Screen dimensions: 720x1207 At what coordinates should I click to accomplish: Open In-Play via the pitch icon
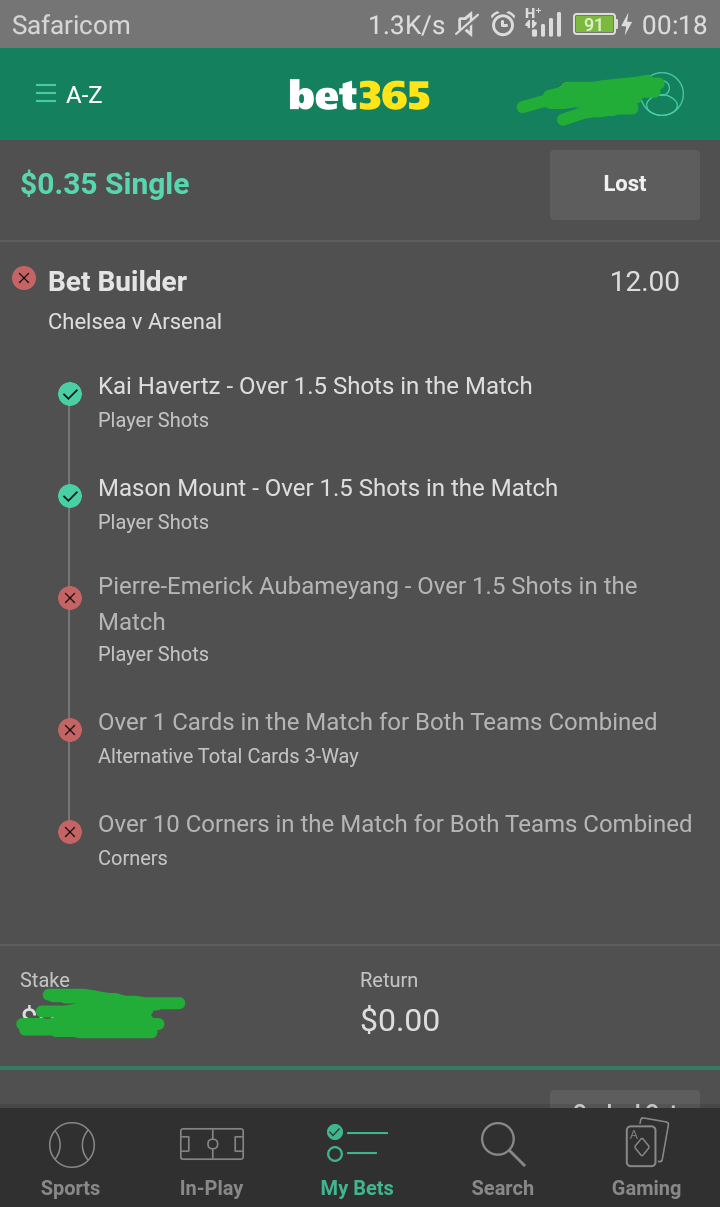click(211, 1144)
